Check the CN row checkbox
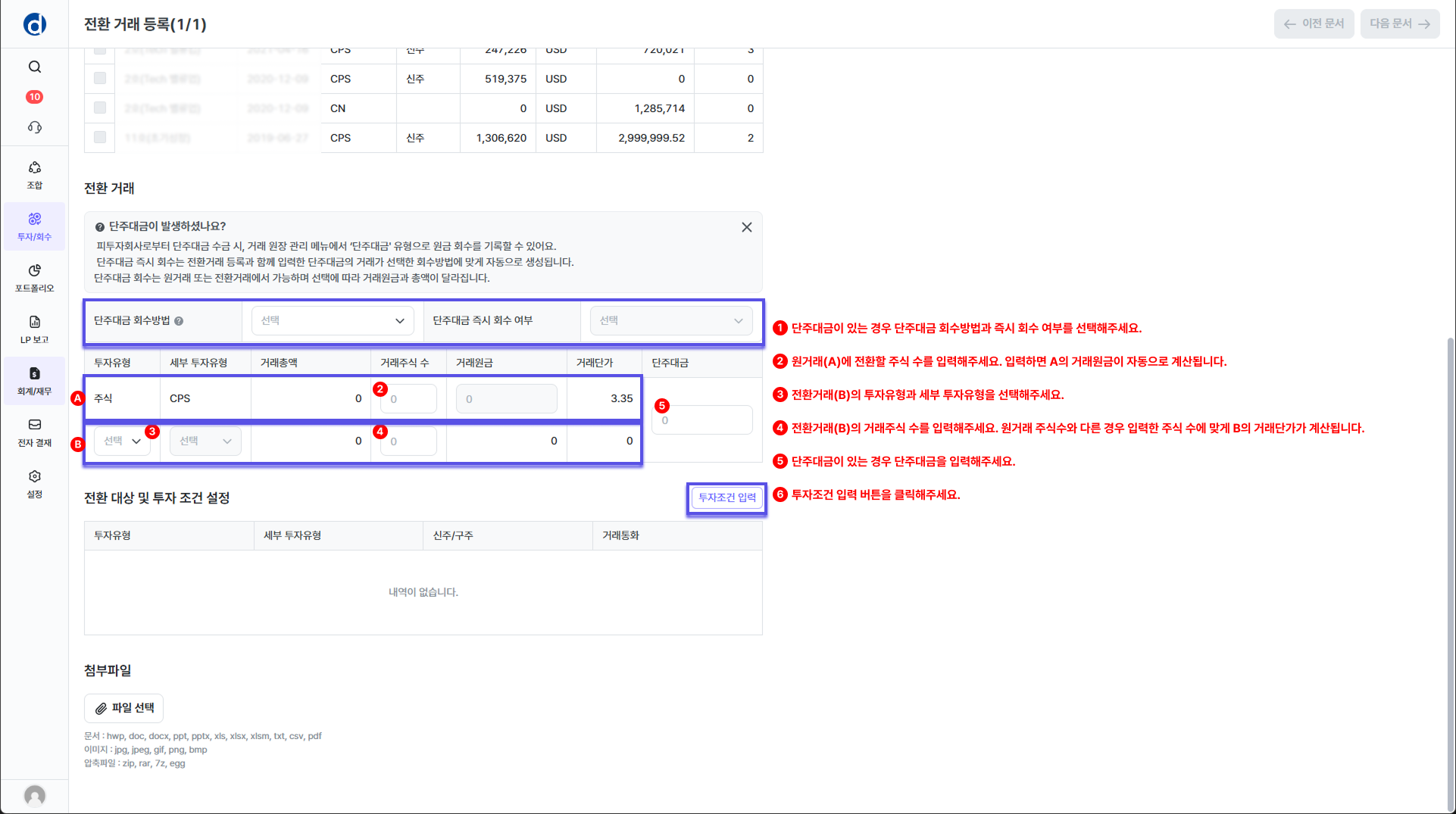Screen dimensions: 1456x814 click(100, 108)
